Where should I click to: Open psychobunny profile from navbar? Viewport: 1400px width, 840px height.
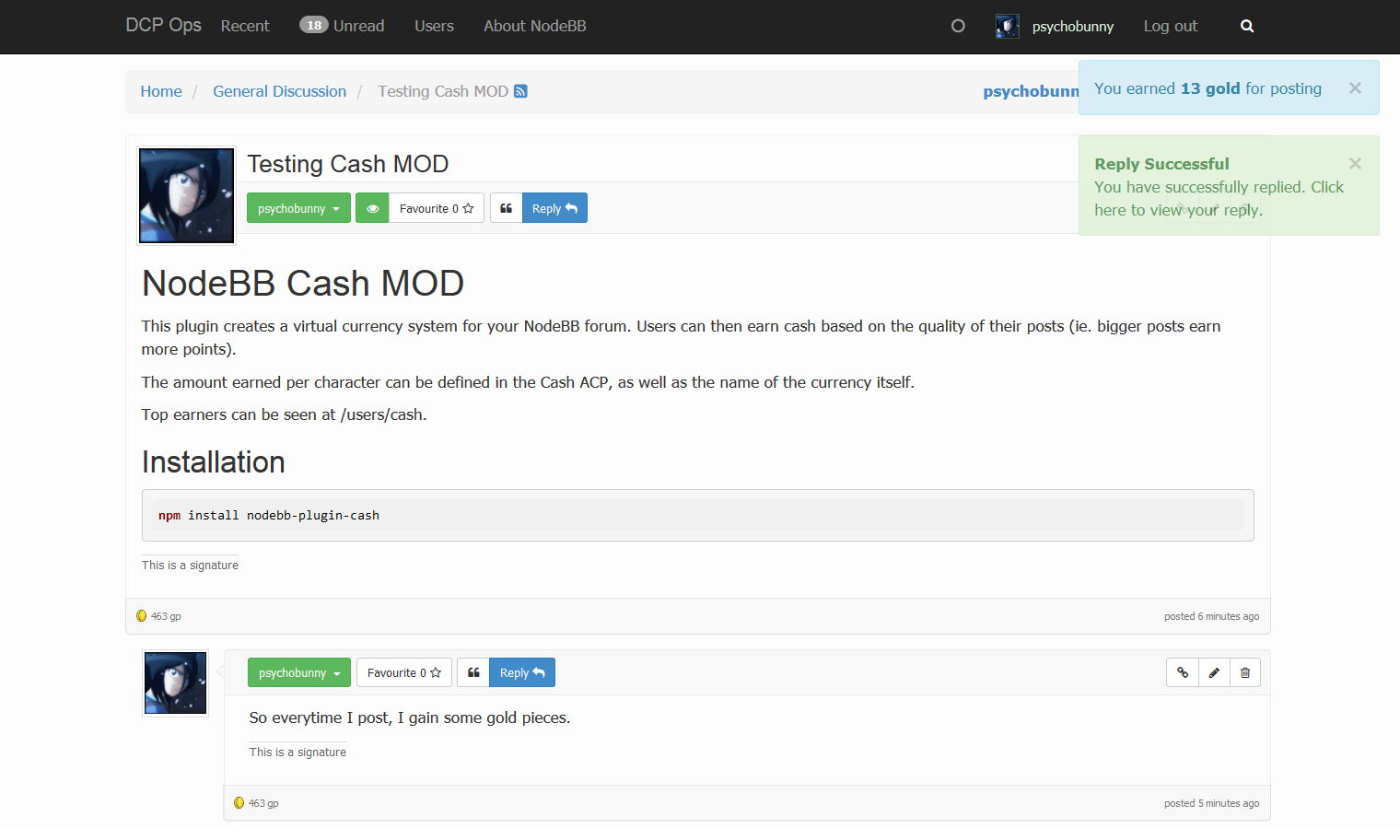pyautogui.click(x=1073, y=26)
